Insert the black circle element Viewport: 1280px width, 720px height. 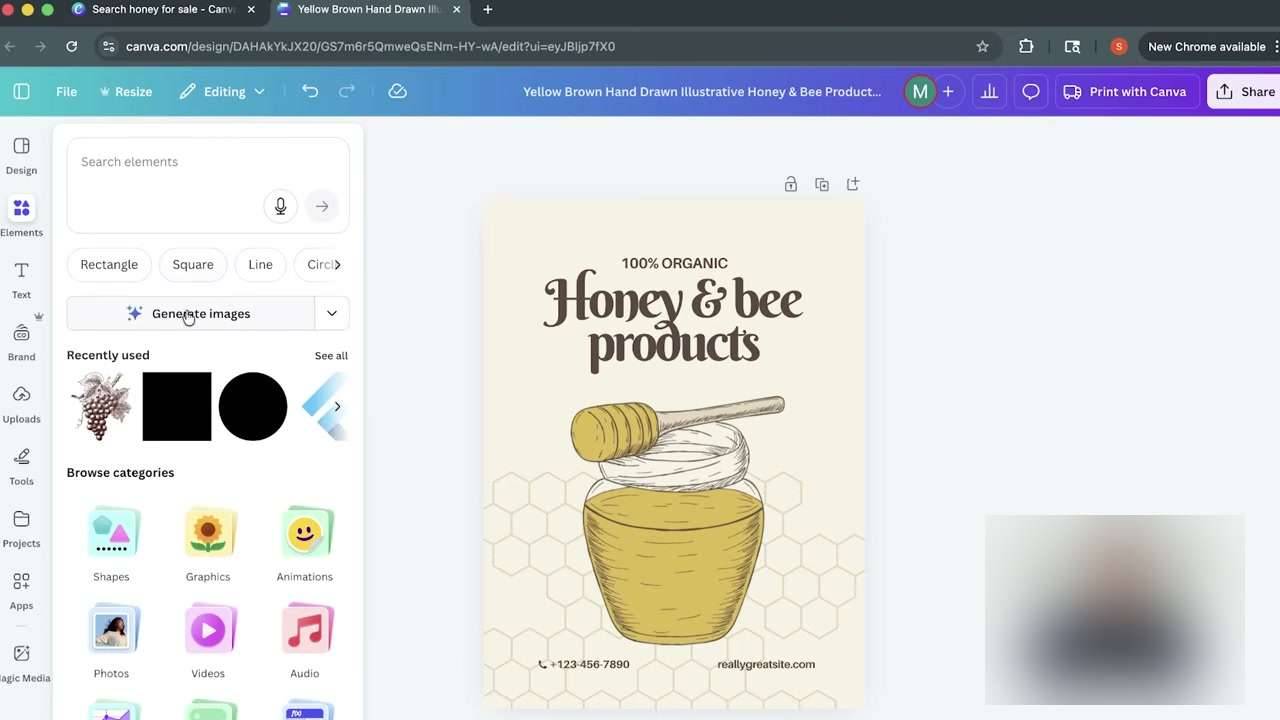(x=253, y=406)
